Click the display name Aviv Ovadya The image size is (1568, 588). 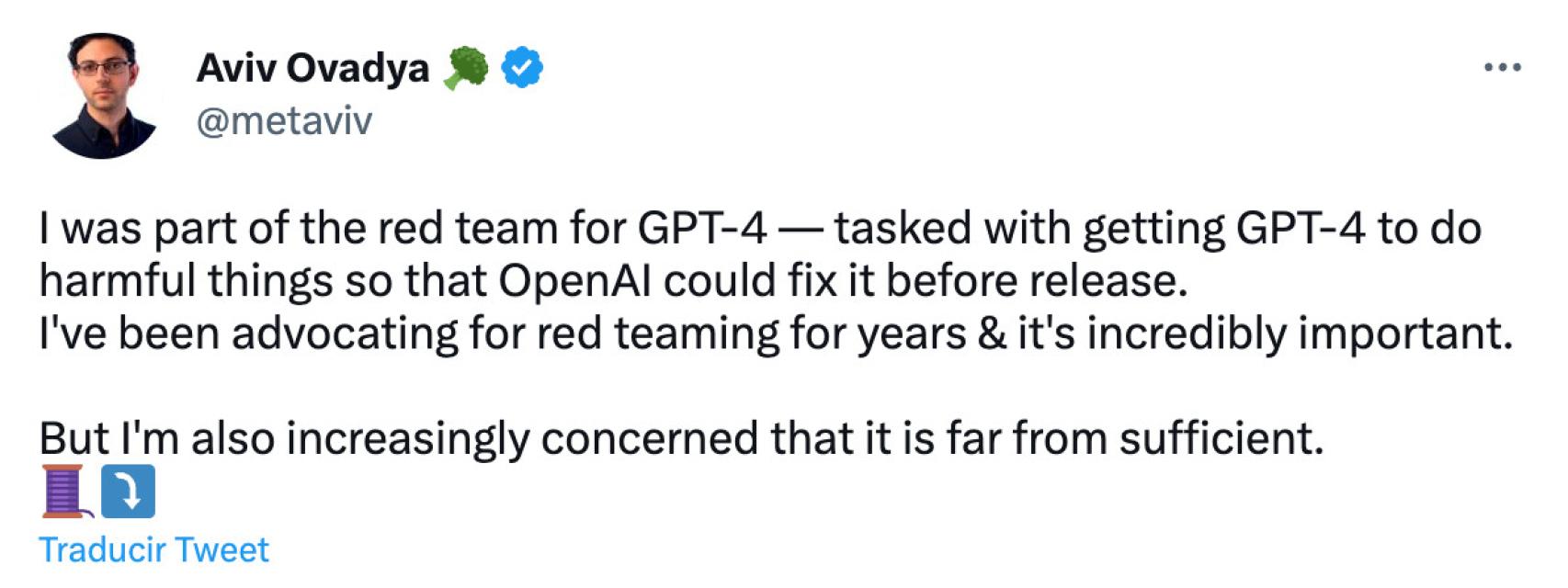(312, 69)
